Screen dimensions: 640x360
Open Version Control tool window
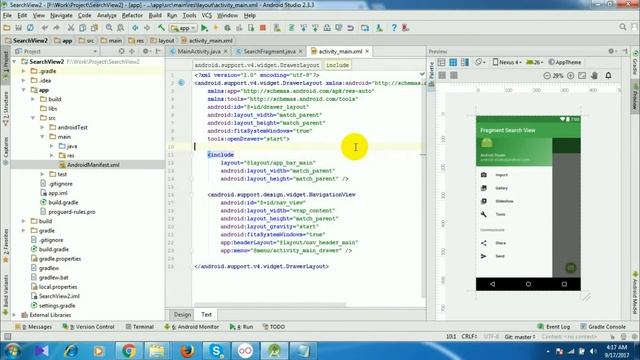point(89,327)
